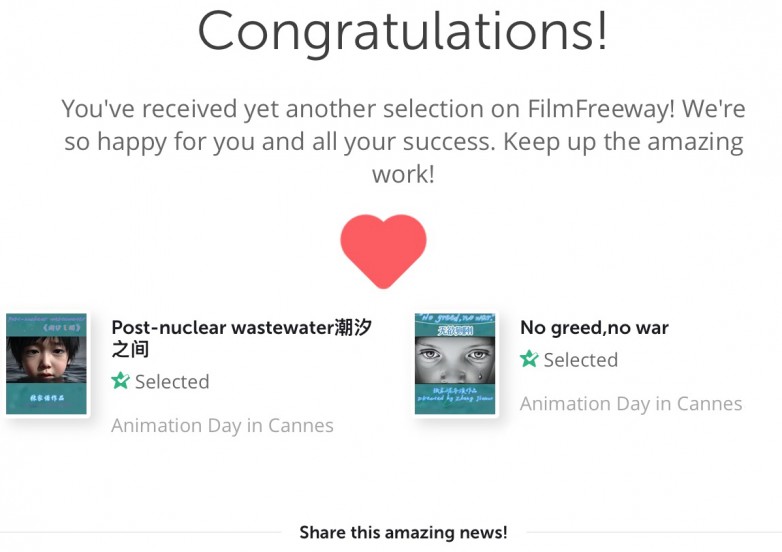
Task: Click the red heart icon
Action: [x=384, y=251]
